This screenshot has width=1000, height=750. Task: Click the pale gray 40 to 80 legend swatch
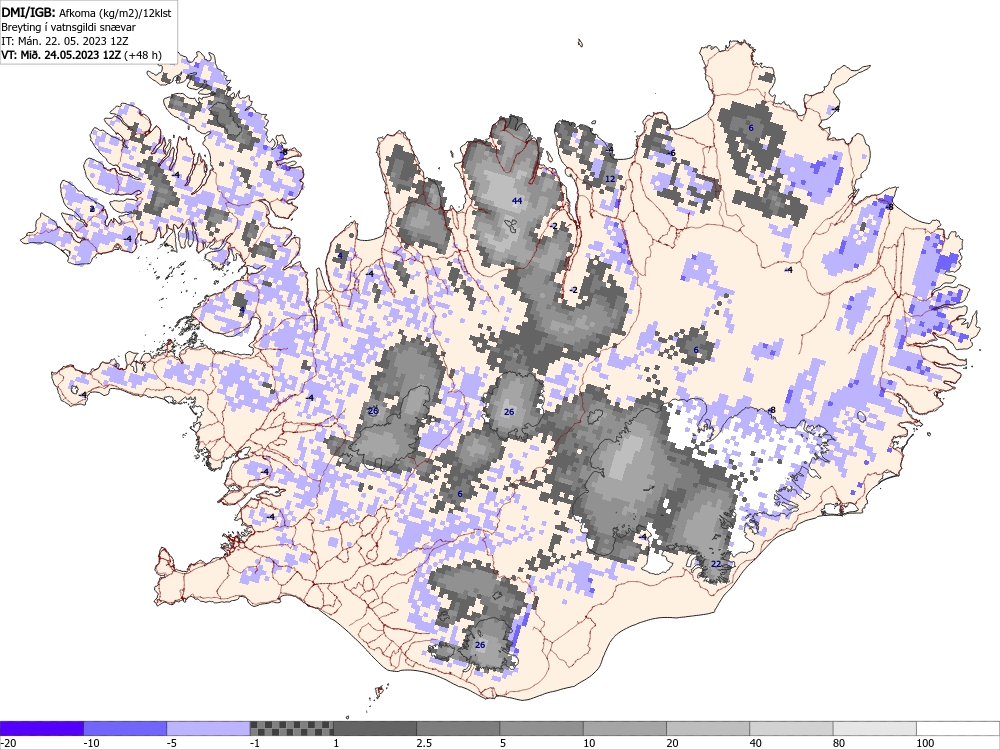pyautogui.click(x=791, y=728)
